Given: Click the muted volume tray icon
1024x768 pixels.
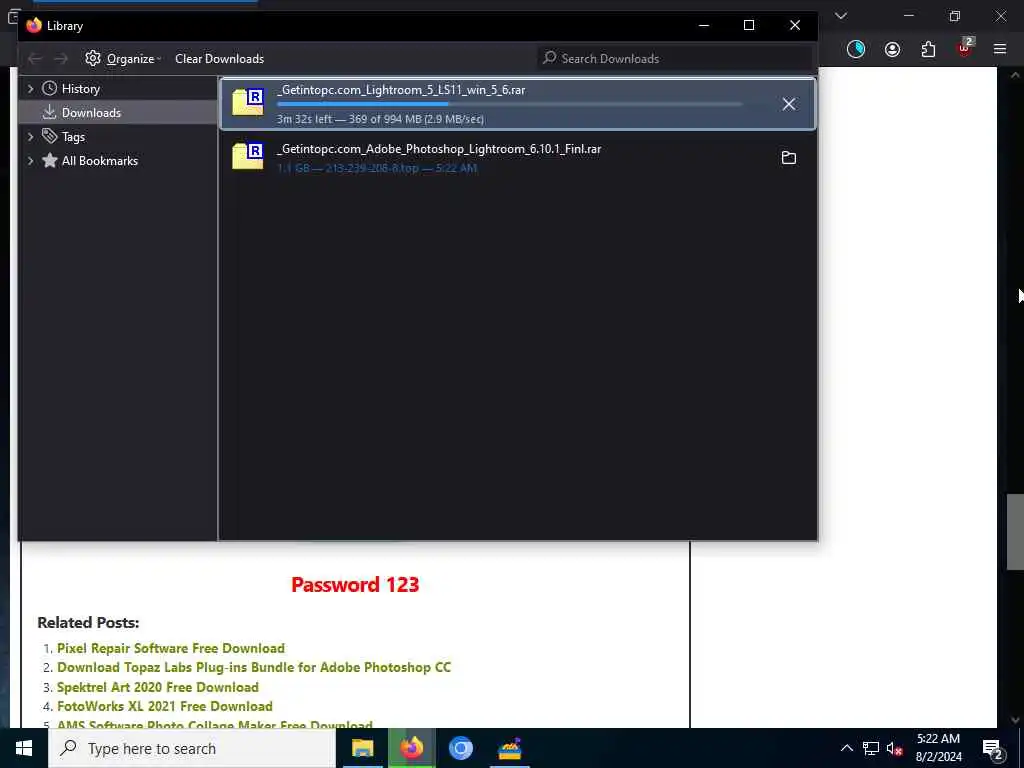Looking at the screenshot, I should tap(894, 748).
